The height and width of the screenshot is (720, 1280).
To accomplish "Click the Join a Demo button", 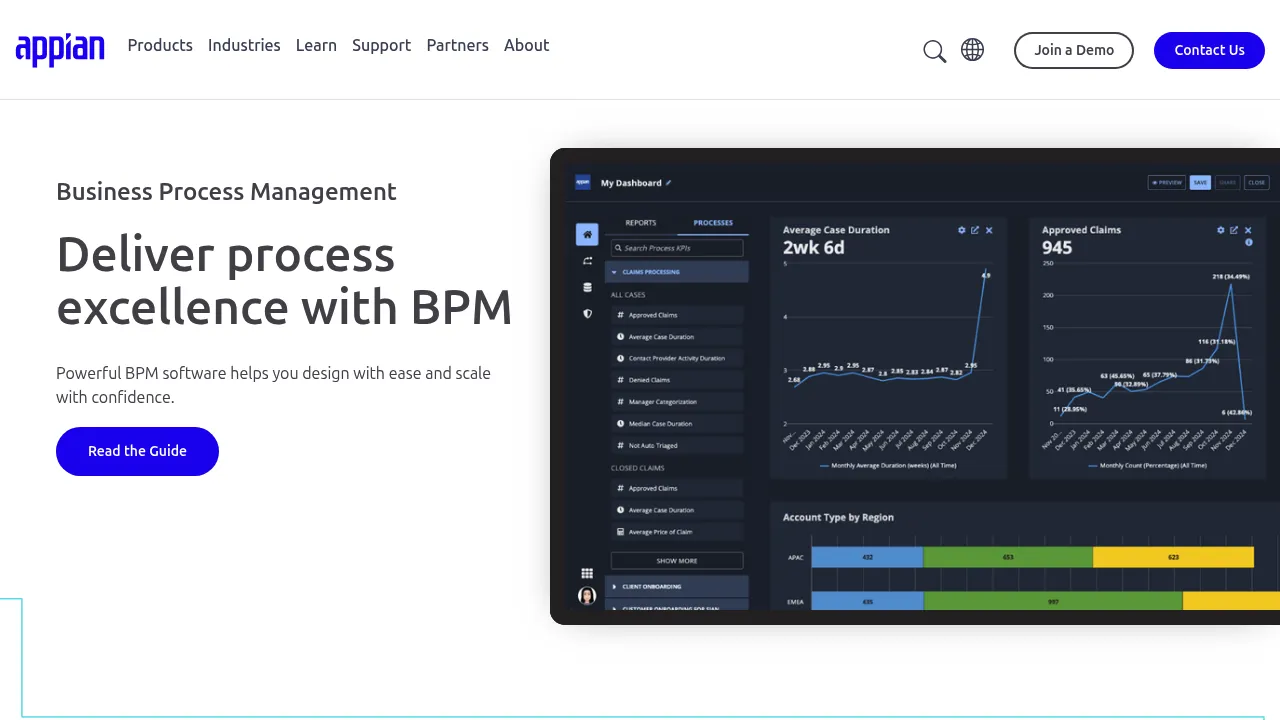I will coord(1074,50).
